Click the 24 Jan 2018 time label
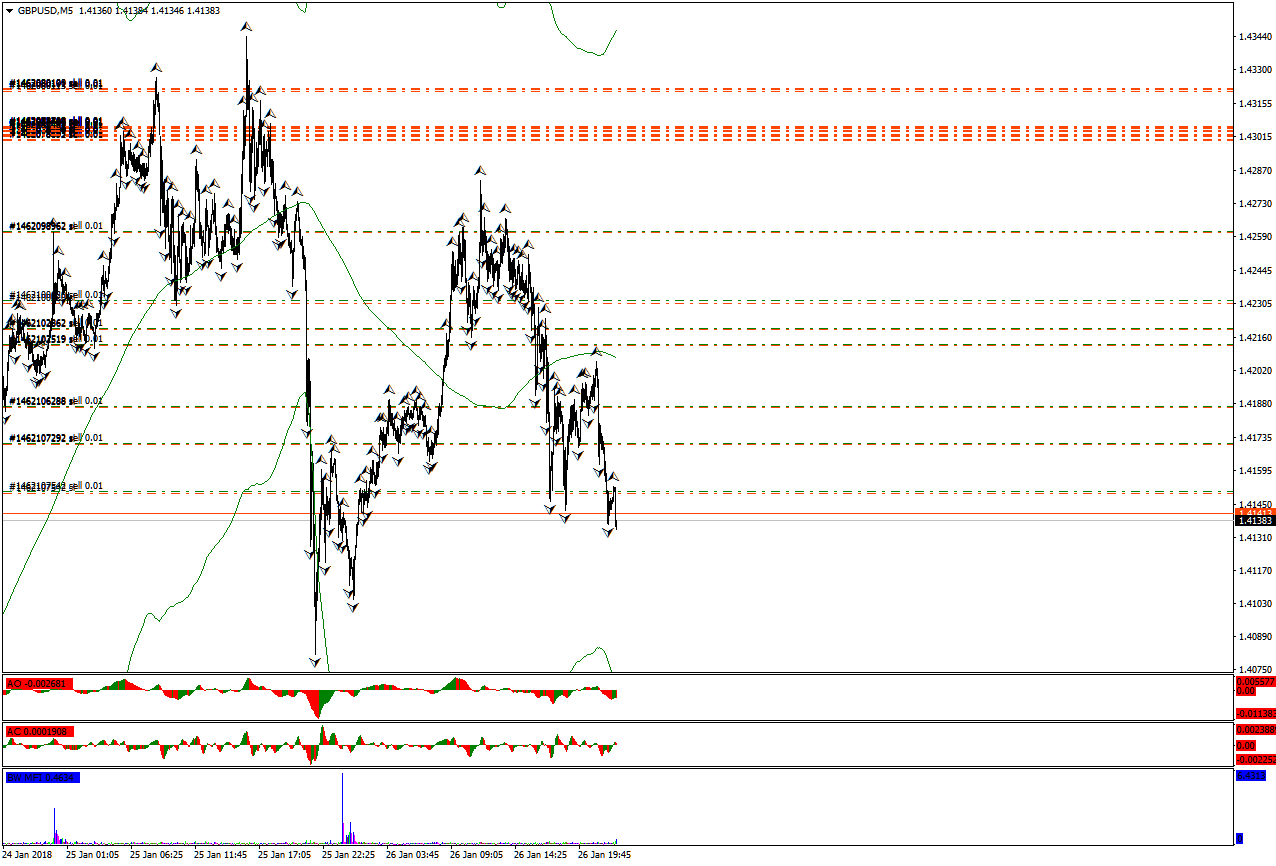1276x866 pixels. (x=28, y=855)
